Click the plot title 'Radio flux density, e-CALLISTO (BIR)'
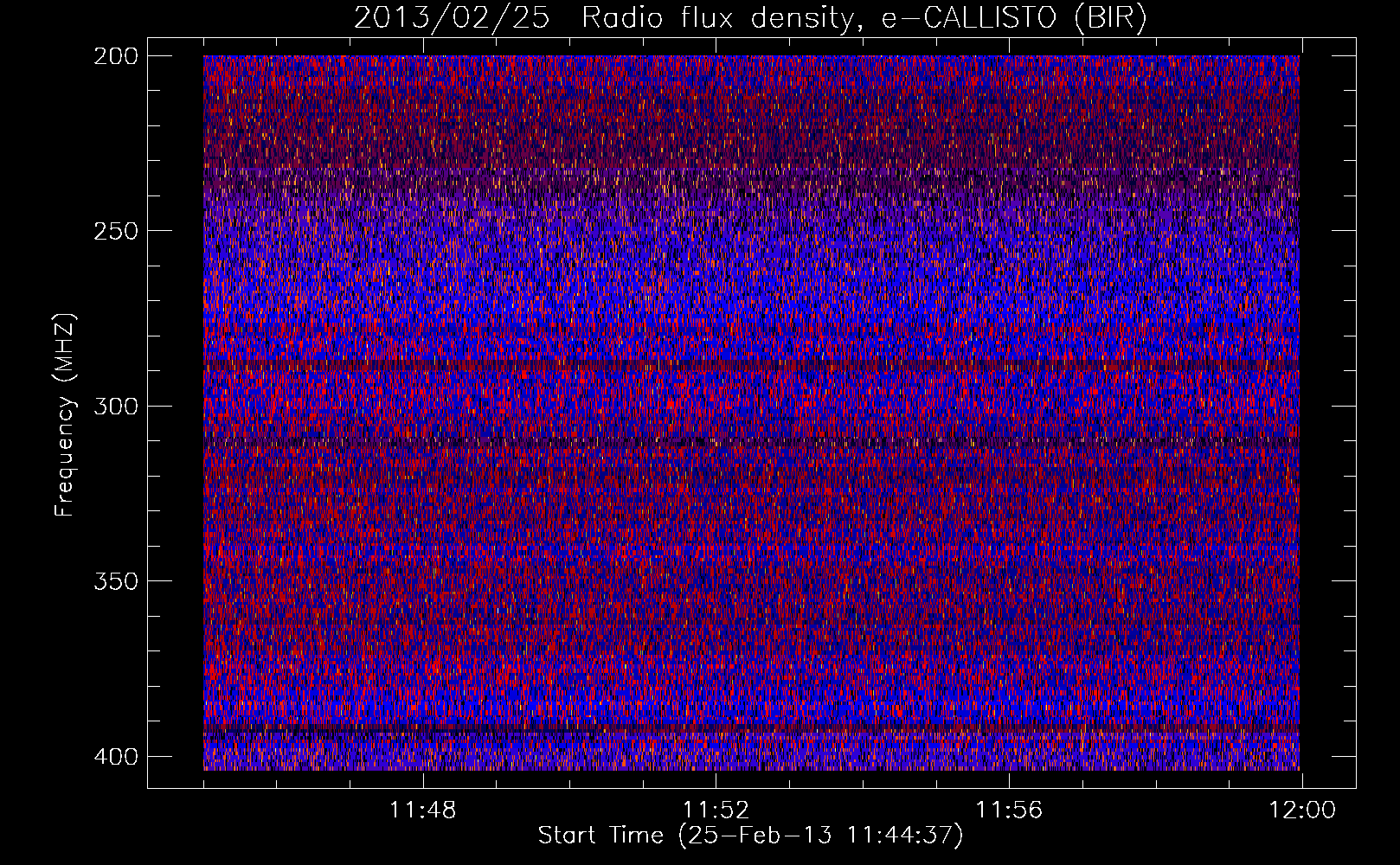 pyautogui.click(x=864, y=18)
